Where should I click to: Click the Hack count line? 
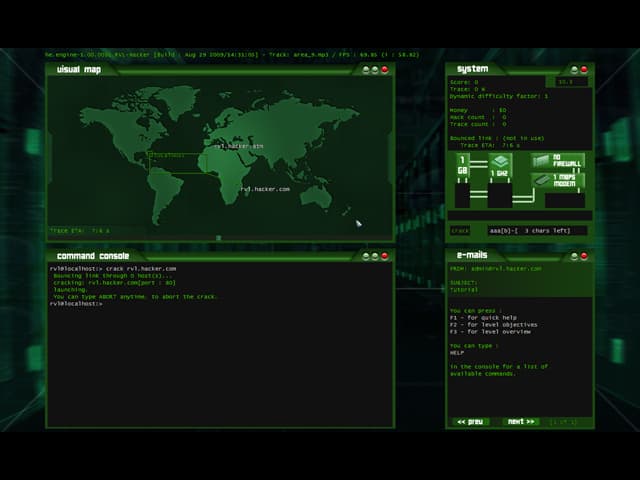[x=478, y=117]
